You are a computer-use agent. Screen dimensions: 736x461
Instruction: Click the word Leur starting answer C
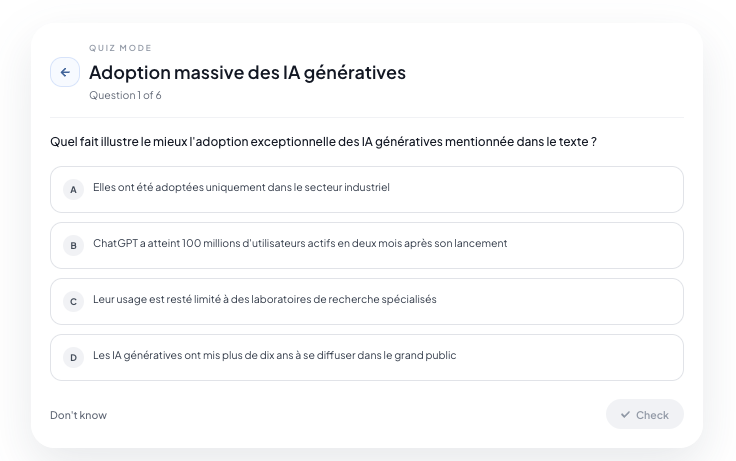[104, 299]
